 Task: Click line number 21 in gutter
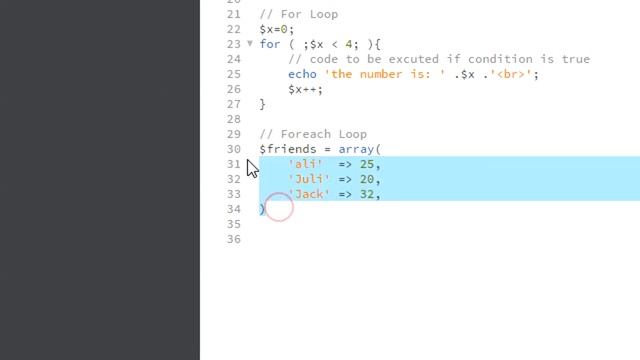(x=234, y=14)
